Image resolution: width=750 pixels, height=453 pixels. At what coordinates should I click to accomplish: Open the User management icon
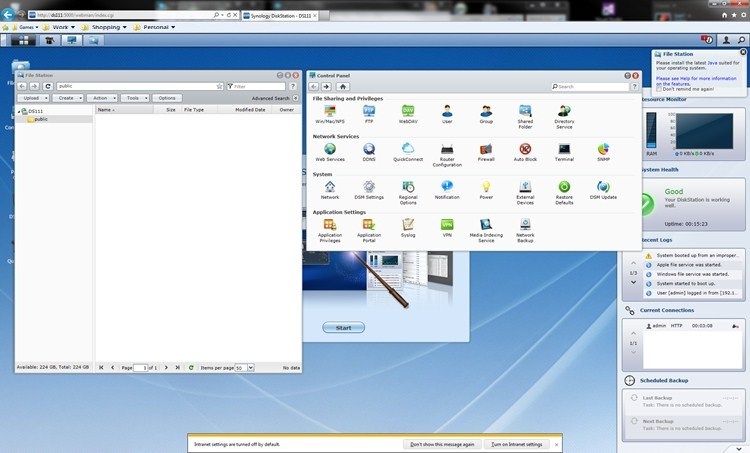447,114
